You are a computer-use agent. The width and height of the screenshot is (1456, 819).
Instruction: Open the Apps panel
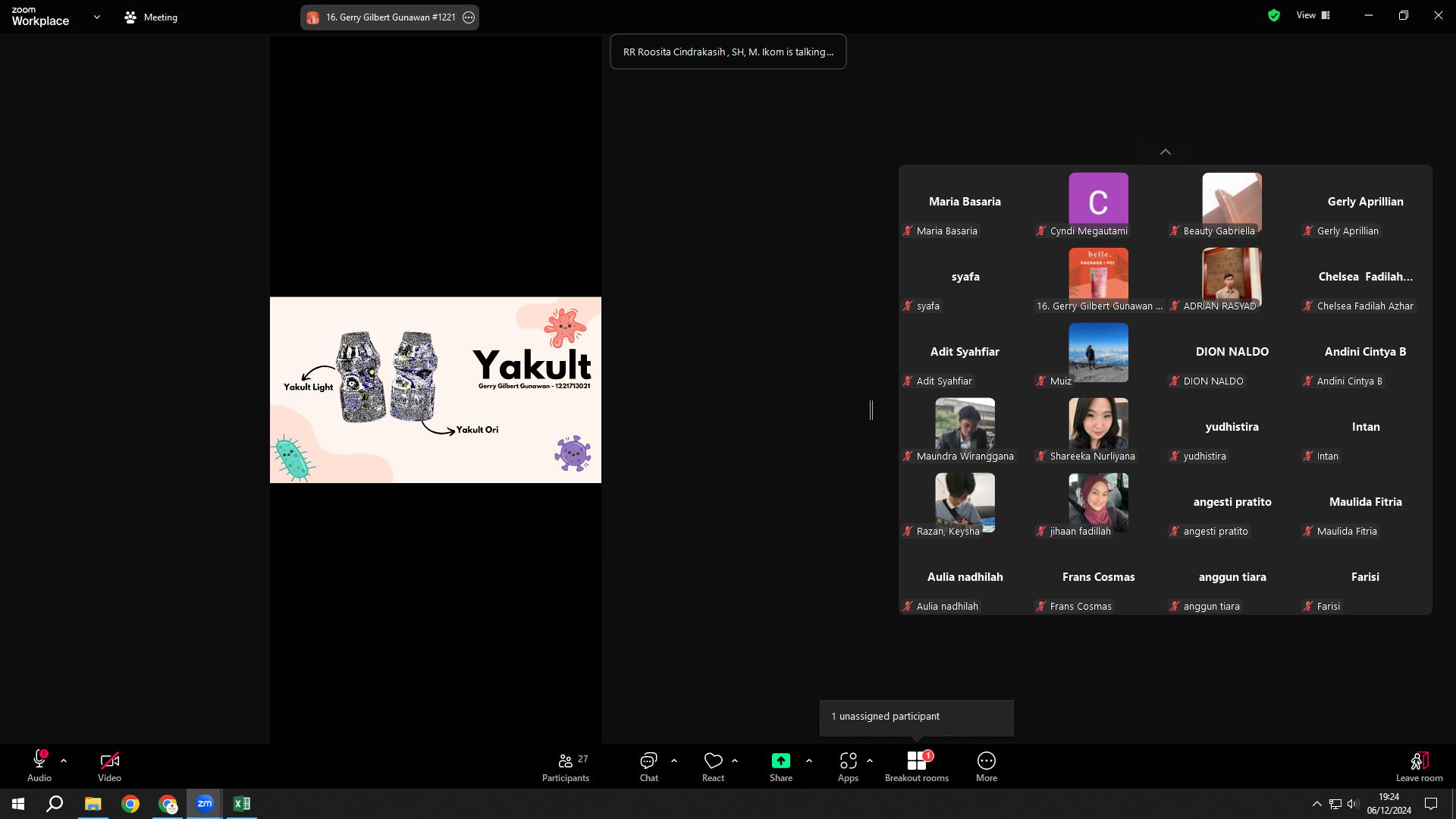pyautogui.click(x=849, y=766)
